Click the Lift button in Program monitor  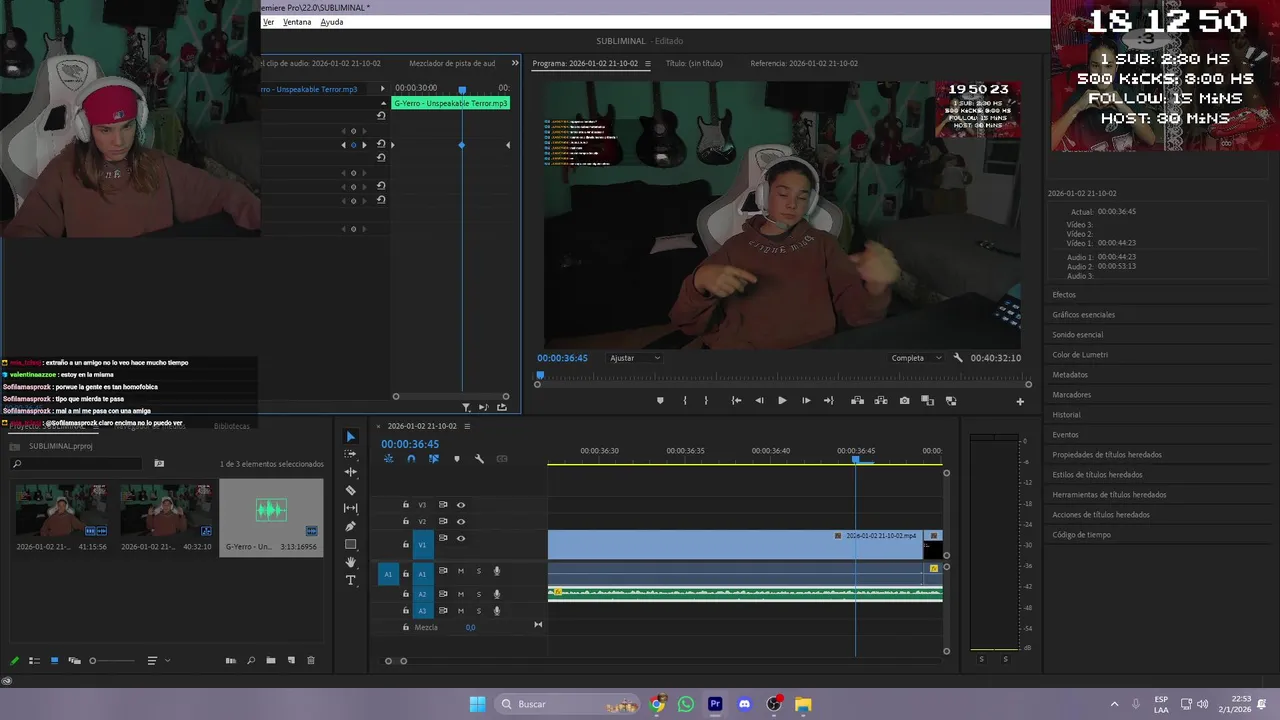(857, 401)
